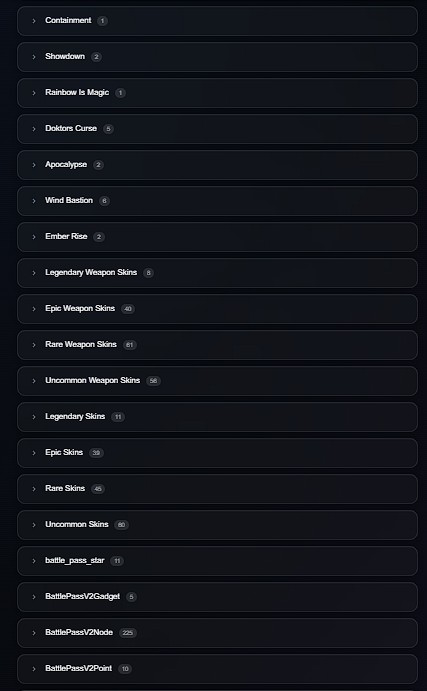This screenshot has width=427, height=691.
Task: Expand the Ember Rise chevron
Action: 34,237
